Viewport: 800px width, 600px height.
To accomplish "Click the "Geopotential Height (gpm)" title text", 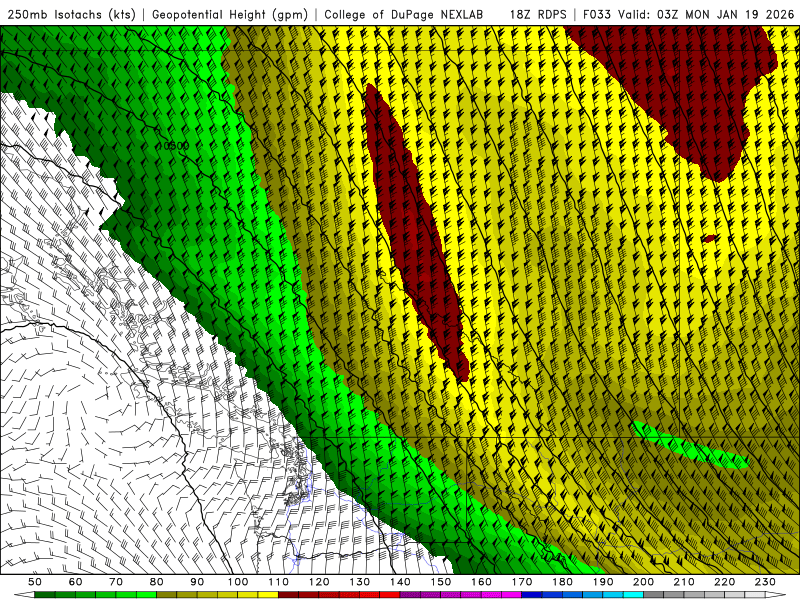I will 230,14.
